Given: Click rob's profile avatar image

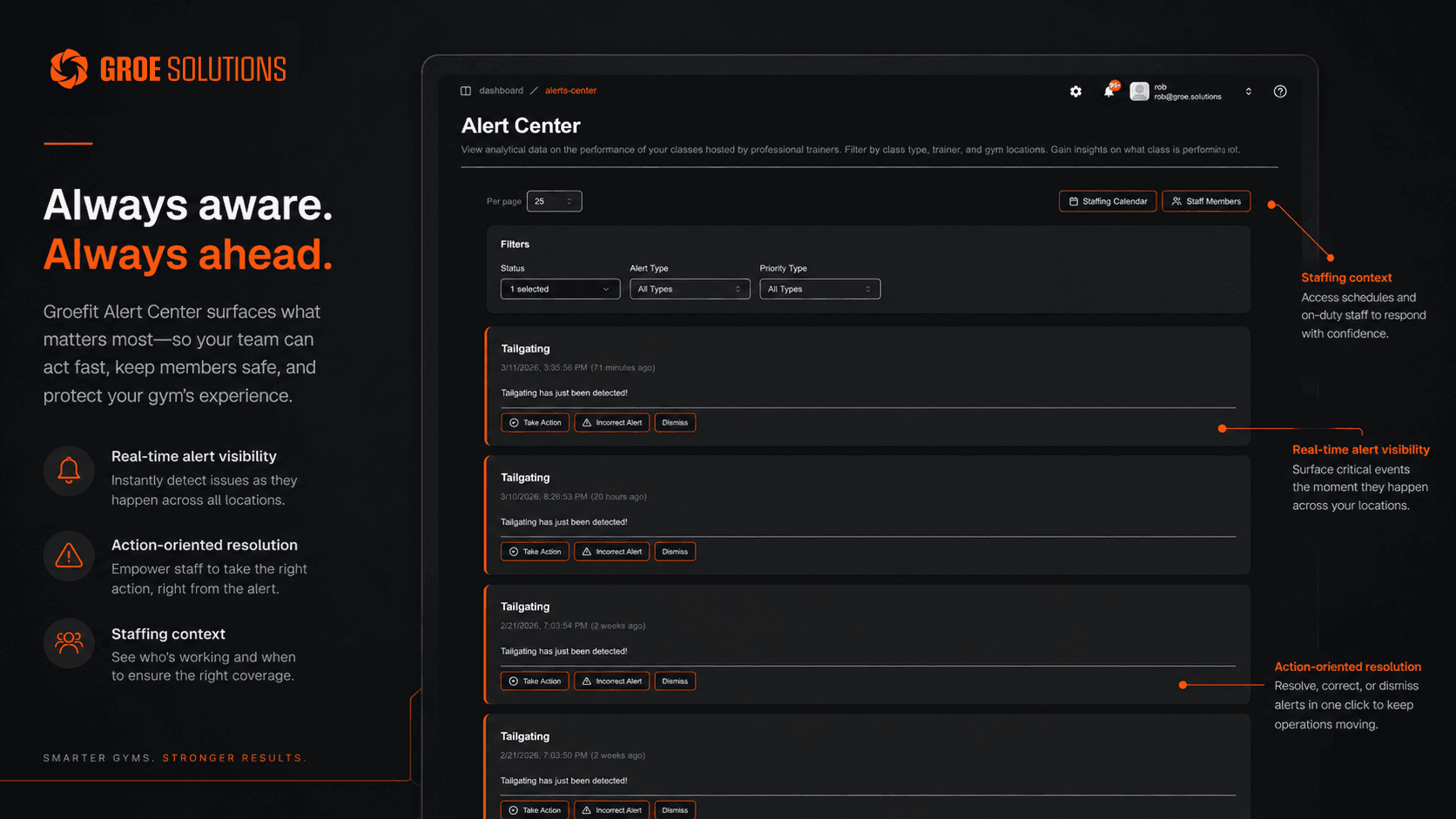Looking at the screenshot, I should click(x=1139, y=91).
